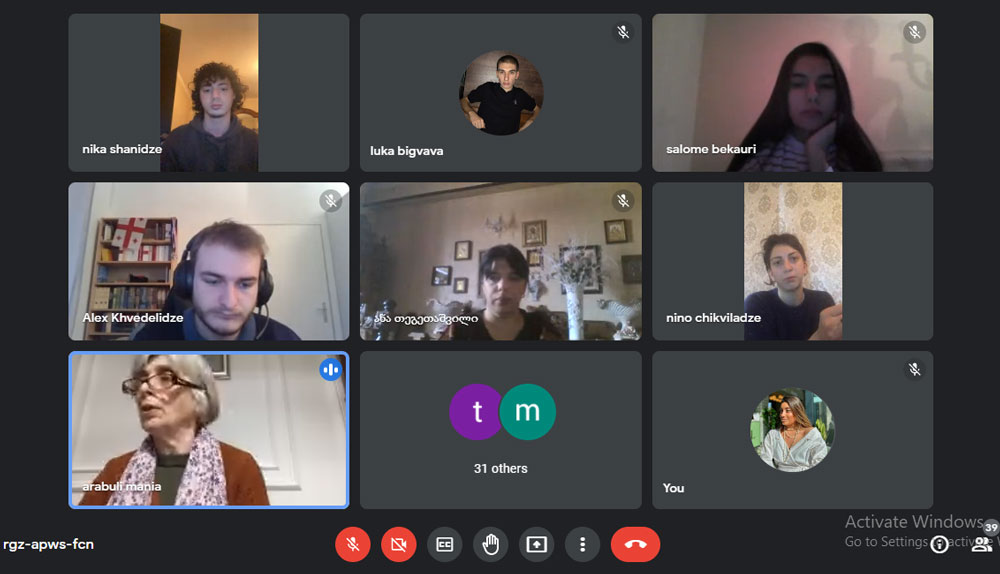Click muted mic icon on Alex Khvedelidze tile
The width and height of the screenshot is (1000, 574).
point(330,201)
